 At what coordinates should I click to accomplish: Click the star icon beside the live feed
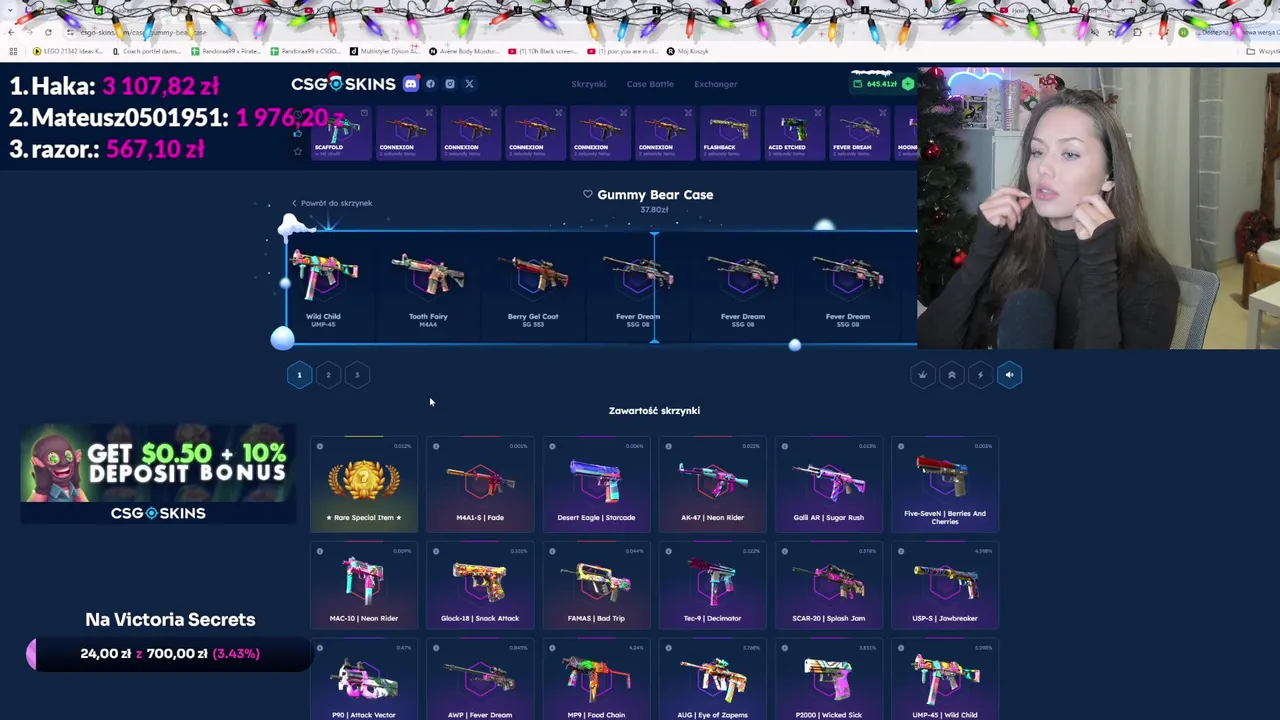pos(297,151)
